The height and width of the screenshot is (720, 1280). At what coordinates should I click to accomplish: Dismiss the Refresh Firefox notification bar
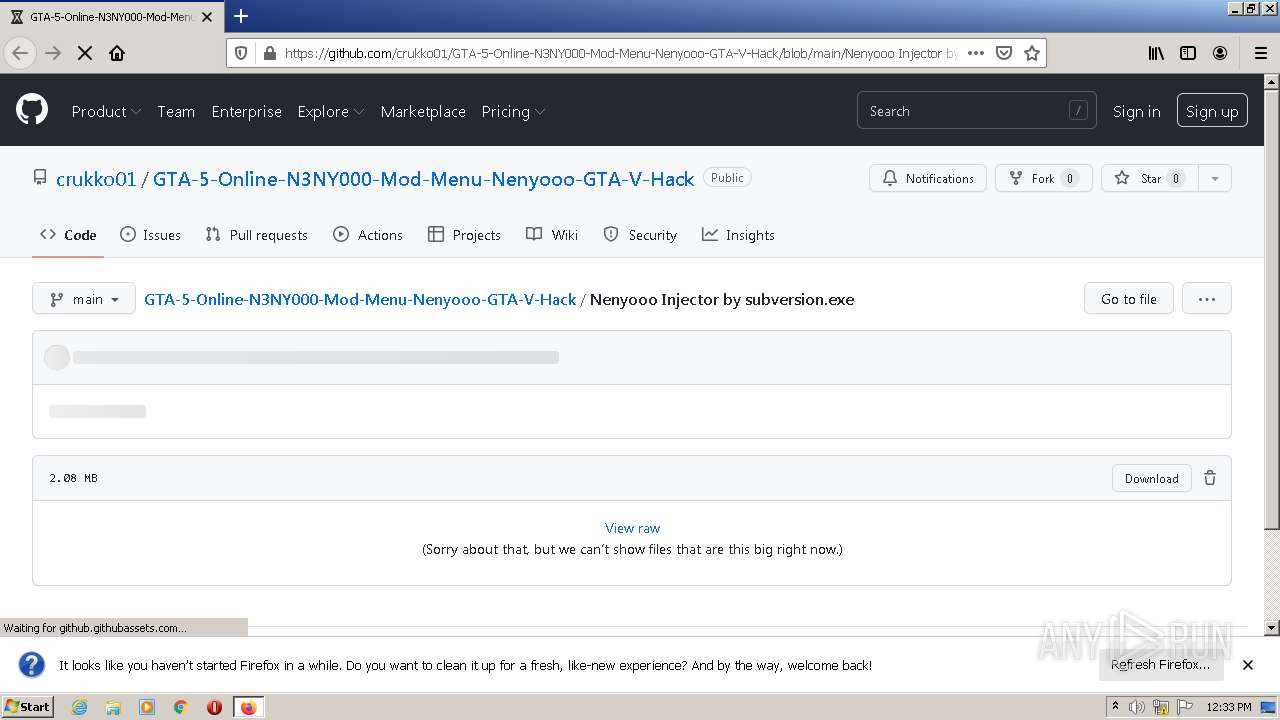pos(1248,665)
